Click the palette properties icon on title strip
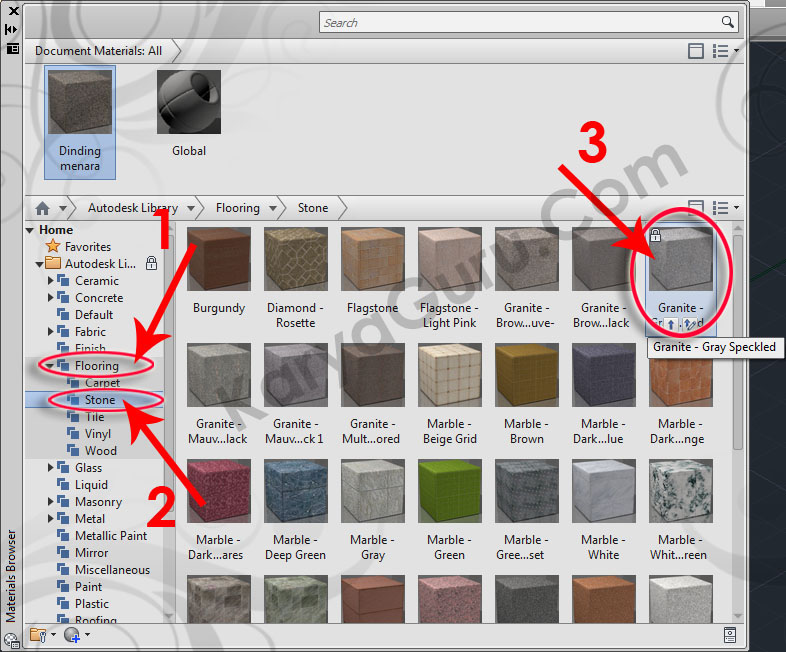This screenshot has width=786, height=652. tap(13, 47)
